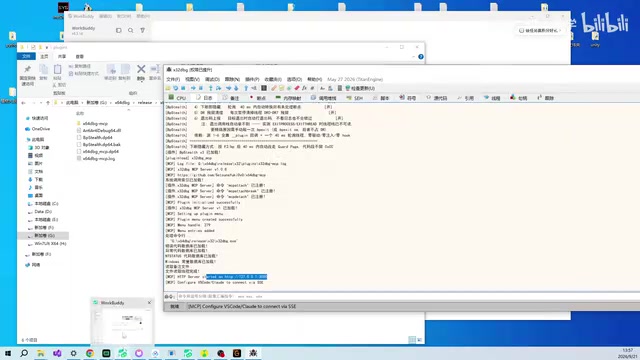Select the 查看 tab in File Explorer ribbon
This screenshot has width=640, height=360.
80,56
